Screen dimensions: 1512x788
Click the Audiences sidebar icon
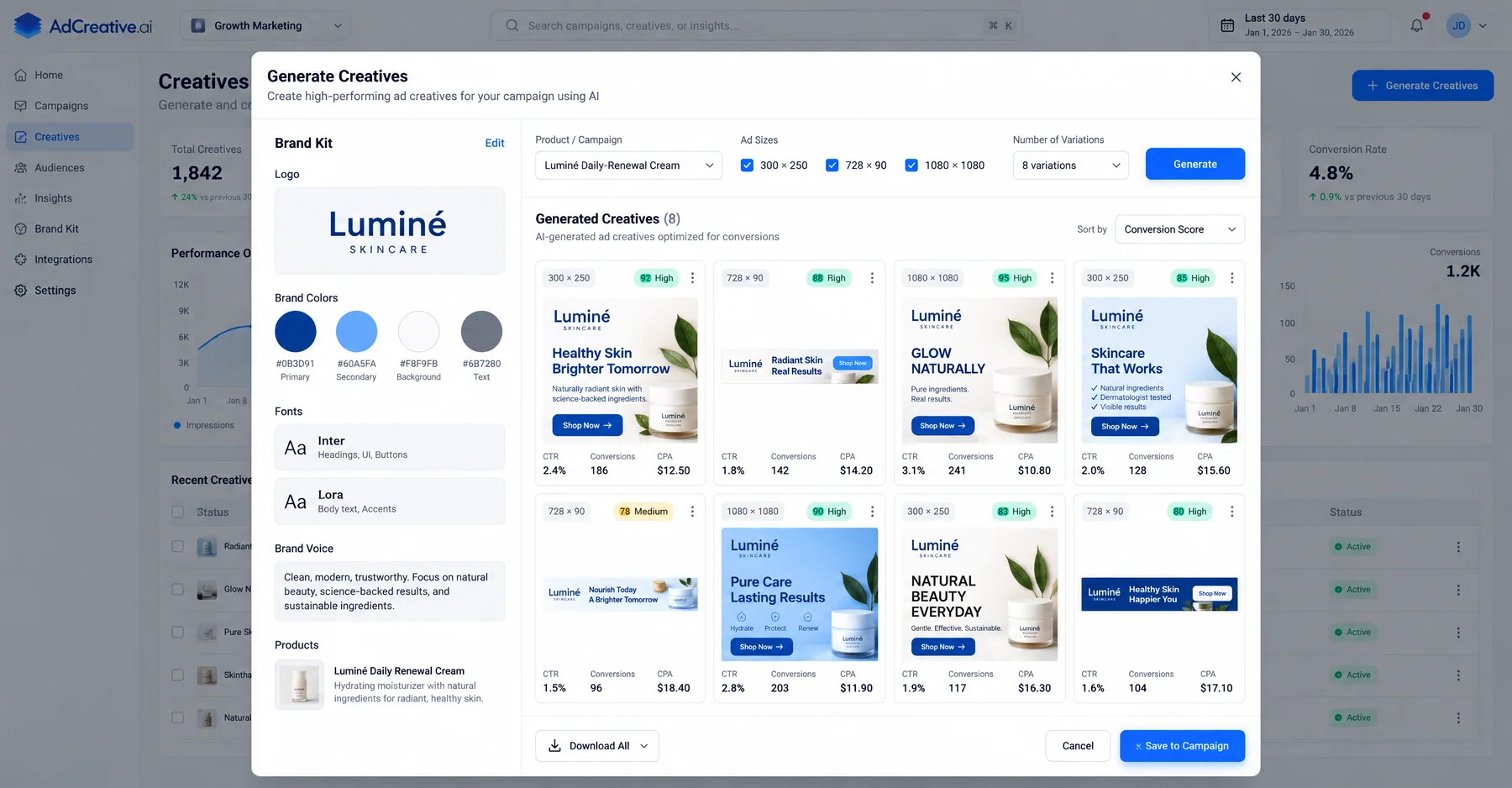pos(21,167)
